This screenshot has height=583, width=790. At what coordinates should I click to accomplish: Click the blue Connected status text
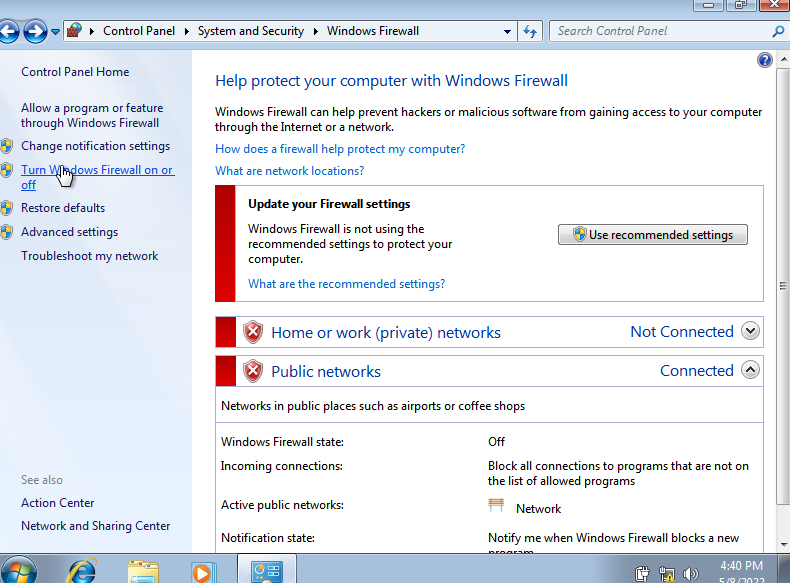point(697,371)
